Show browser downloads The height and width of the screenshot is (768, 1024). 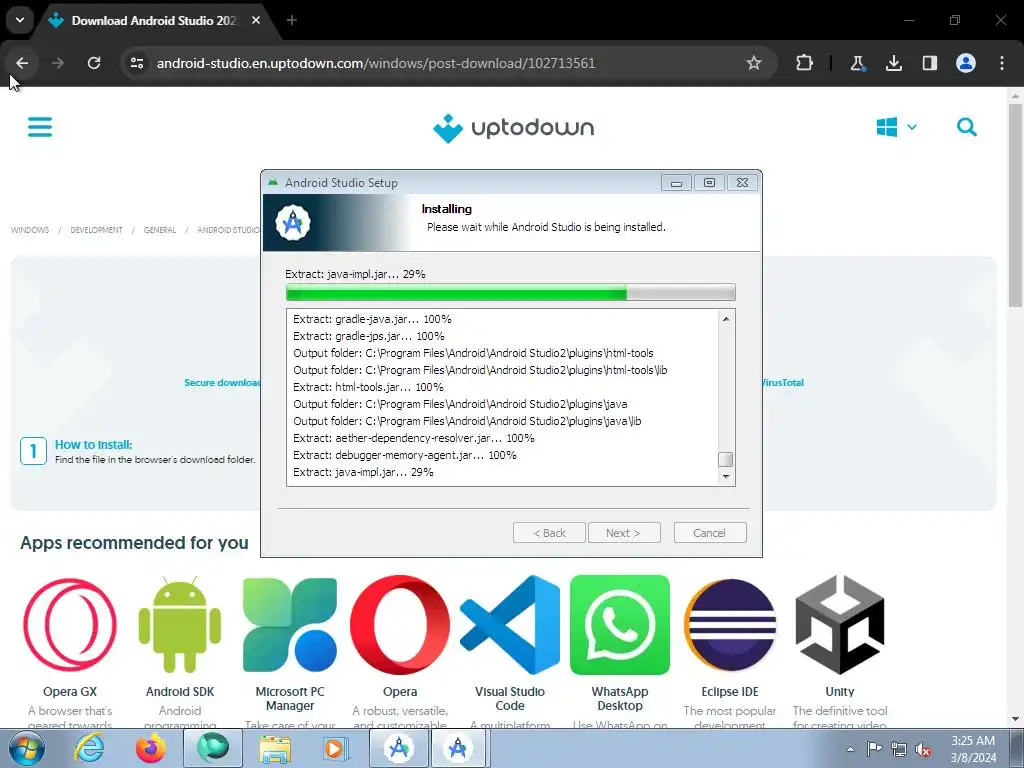[x=893, y=63]
